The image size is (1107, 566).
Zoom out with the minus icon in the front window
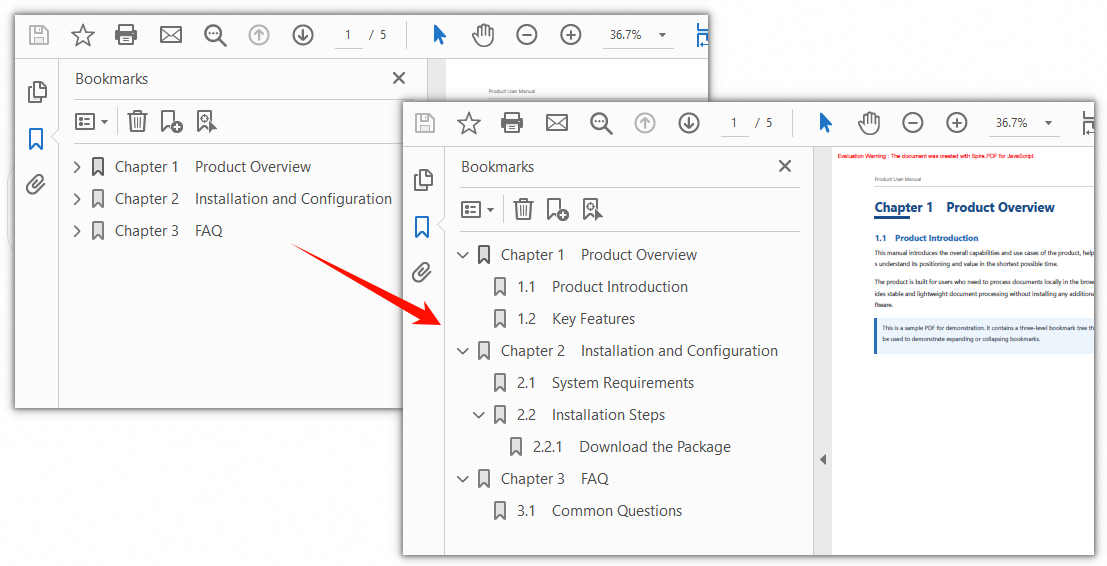[x=912, y=123]
